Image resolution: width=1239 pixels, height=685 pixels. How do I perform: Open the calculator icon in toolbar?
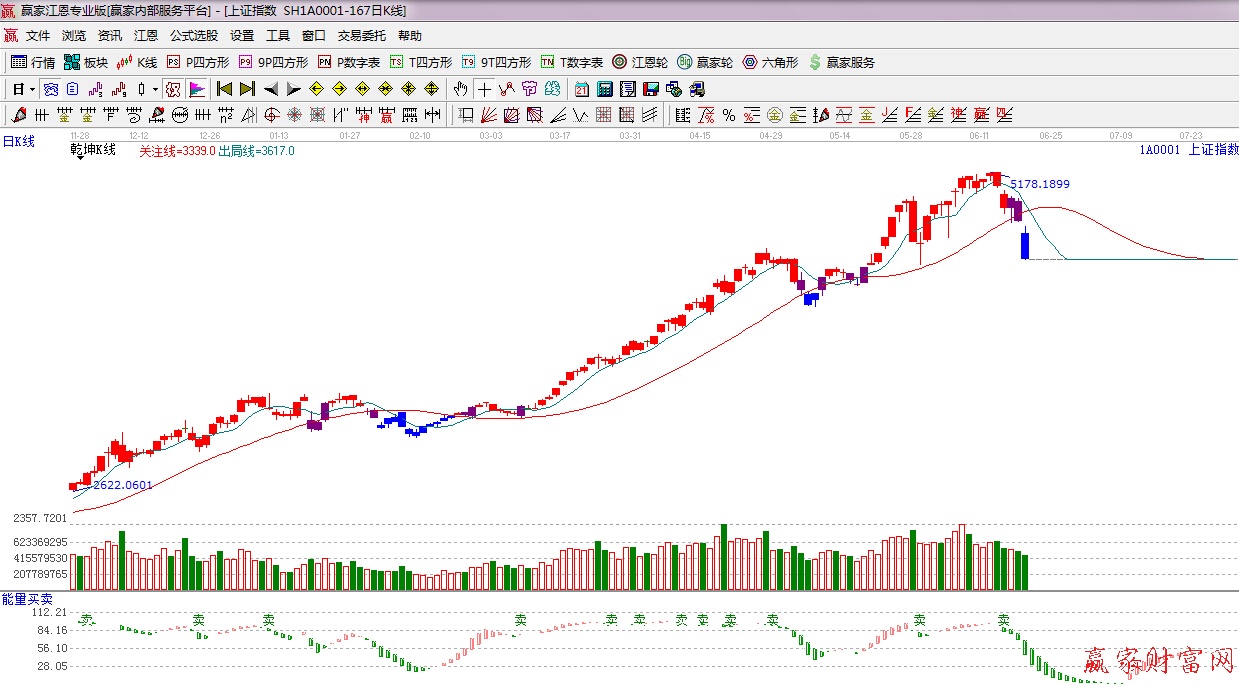(604, 89)
